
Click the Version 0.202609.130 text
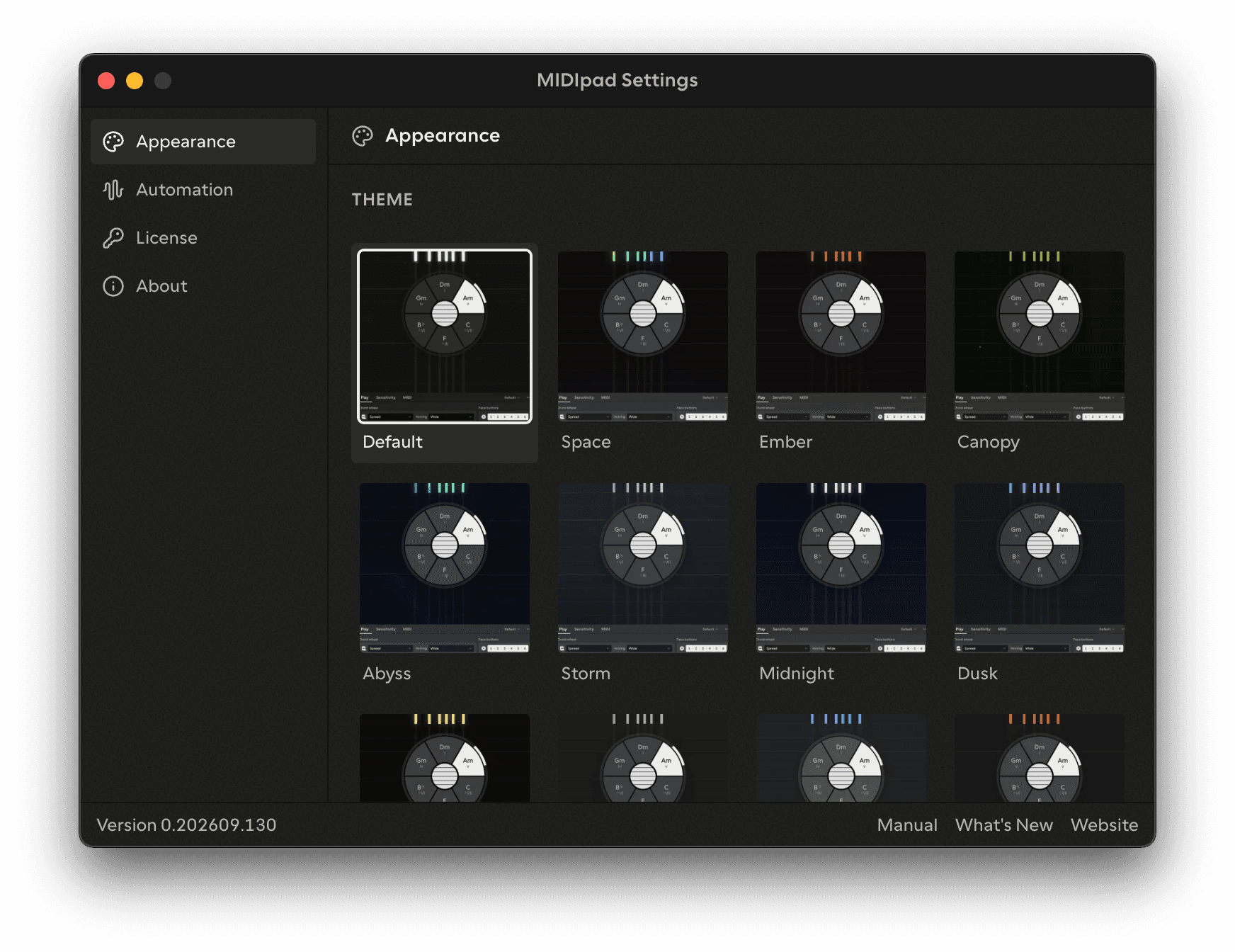(x=186, y=825)
